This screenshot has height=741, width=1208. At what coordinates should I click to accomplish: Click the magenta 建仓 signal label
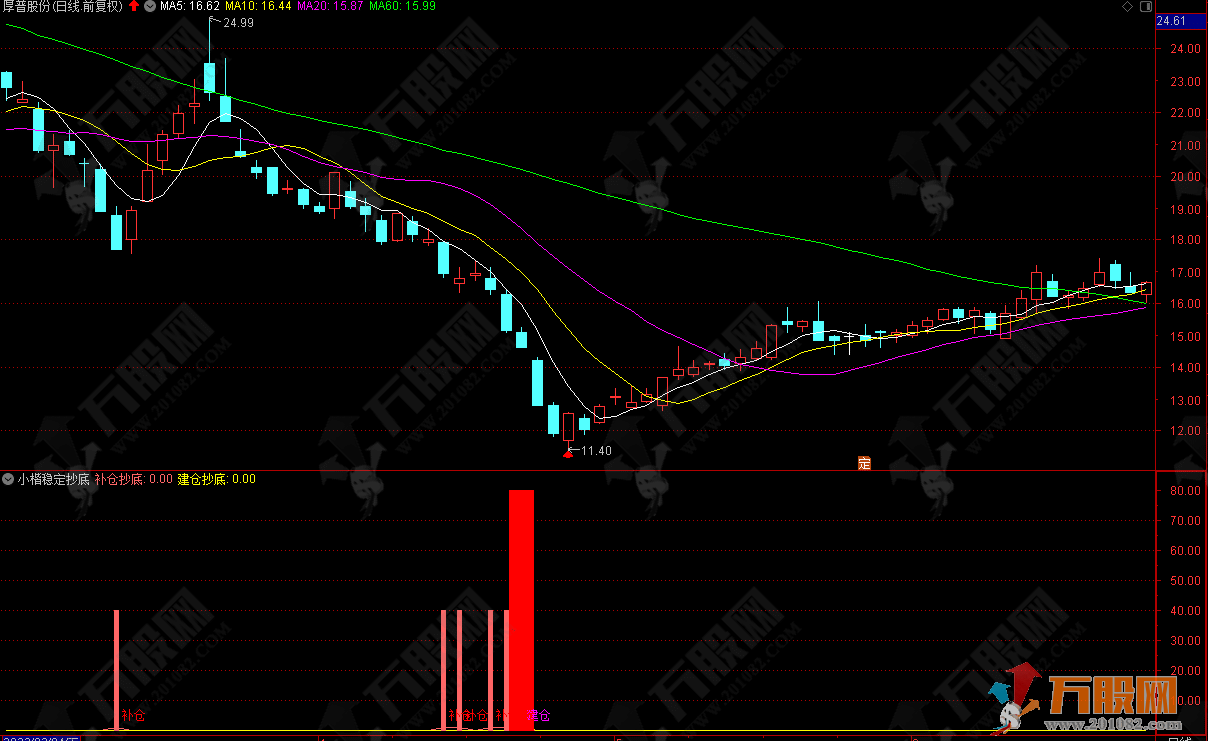tap(539, 716)
